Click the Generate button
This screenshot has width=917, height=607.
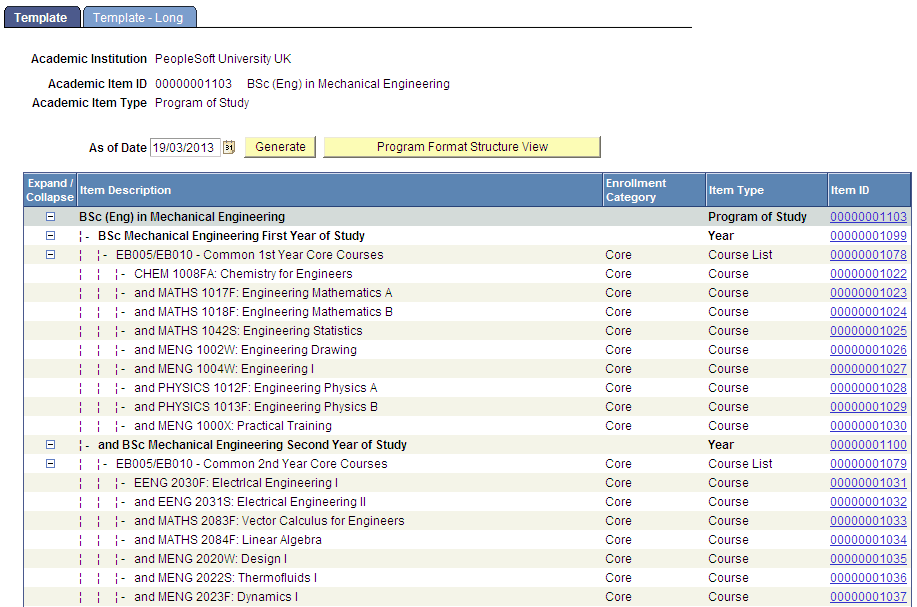(280, 147)
